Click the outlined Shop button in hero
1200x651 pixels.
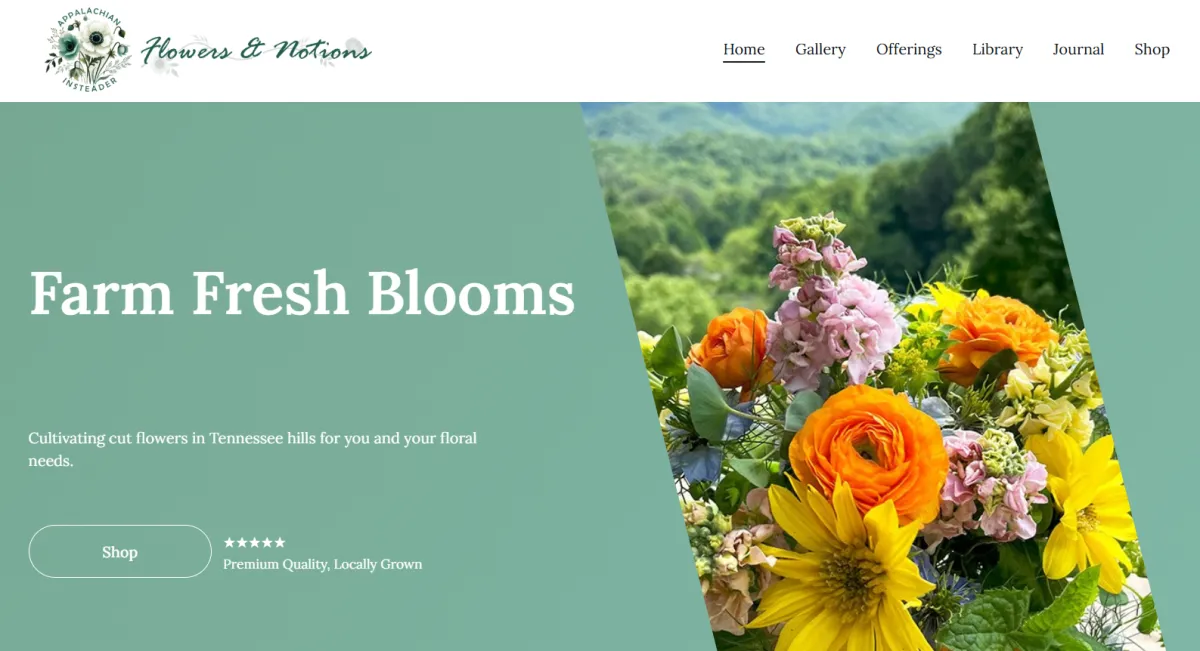pos(120,551)
